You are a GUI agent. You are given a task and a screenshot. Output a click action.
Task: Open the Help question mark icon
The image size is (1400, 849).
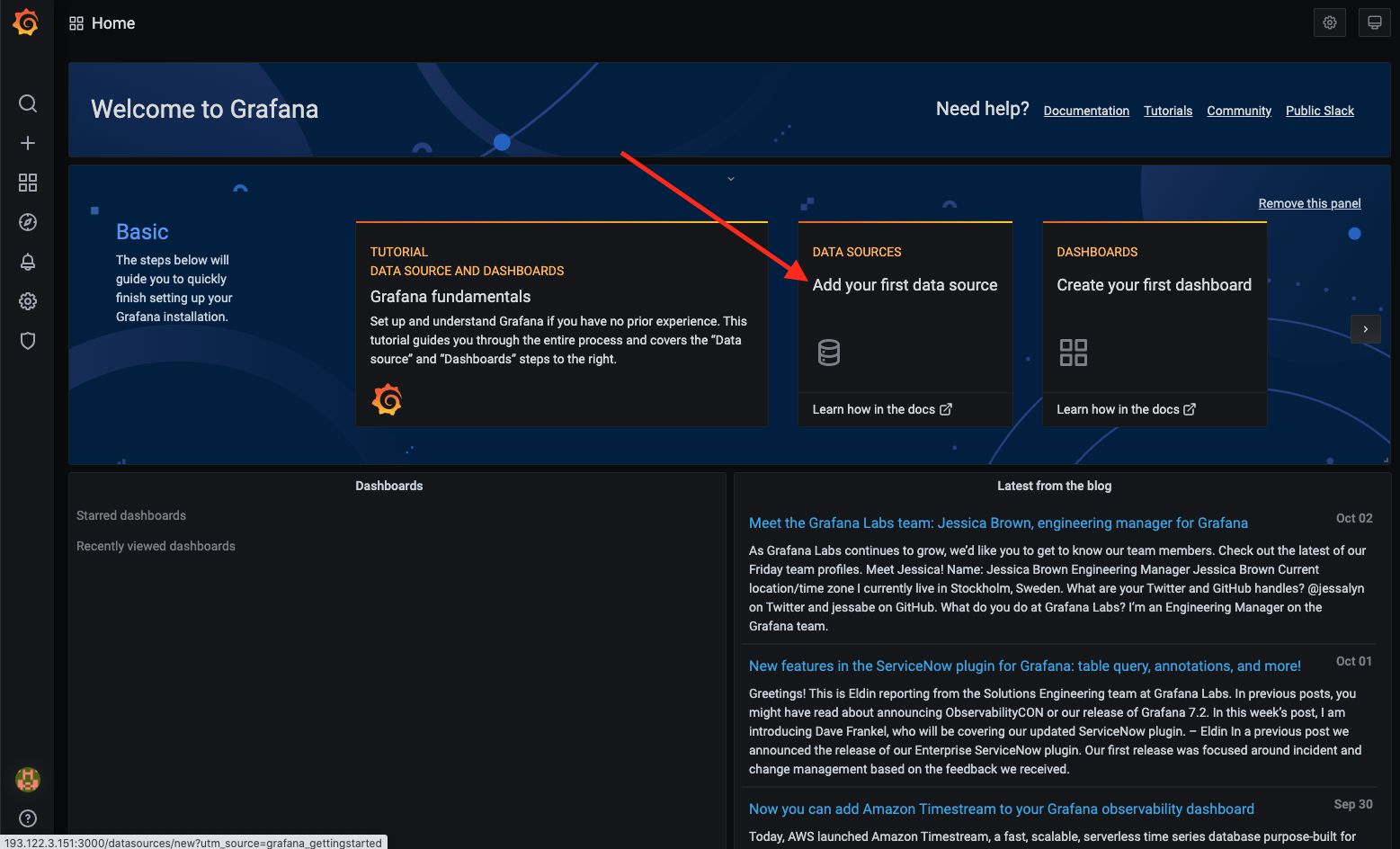[x=28, y=818]
